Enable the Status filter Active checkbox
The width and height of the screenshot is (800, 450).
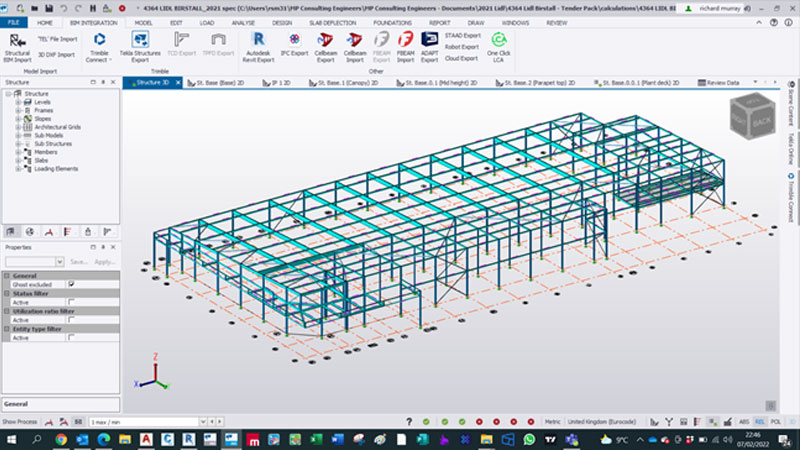(71, 301)
